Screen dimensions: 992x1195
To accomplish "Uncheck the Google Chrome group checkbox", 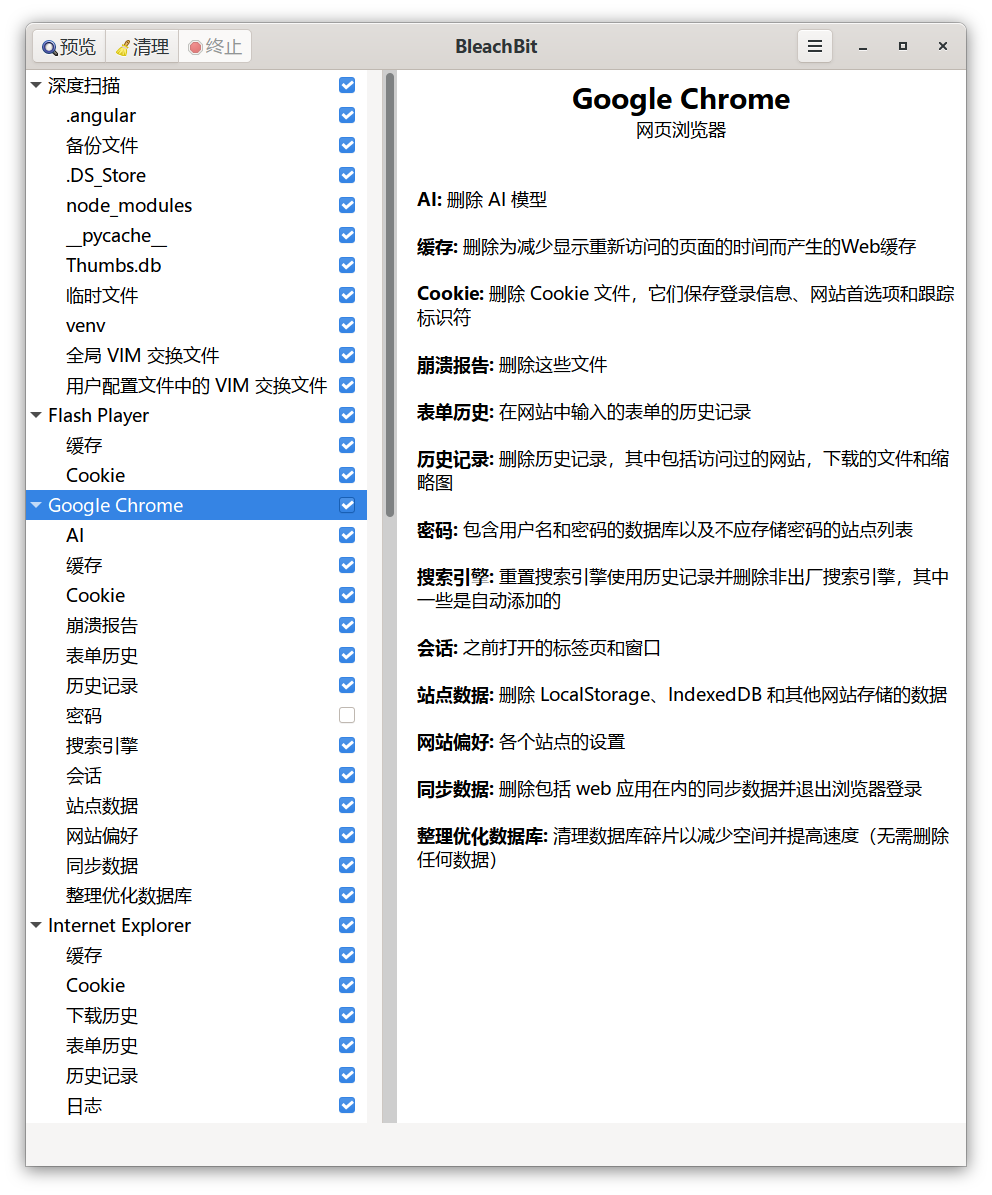I will [x=347, y=505].
